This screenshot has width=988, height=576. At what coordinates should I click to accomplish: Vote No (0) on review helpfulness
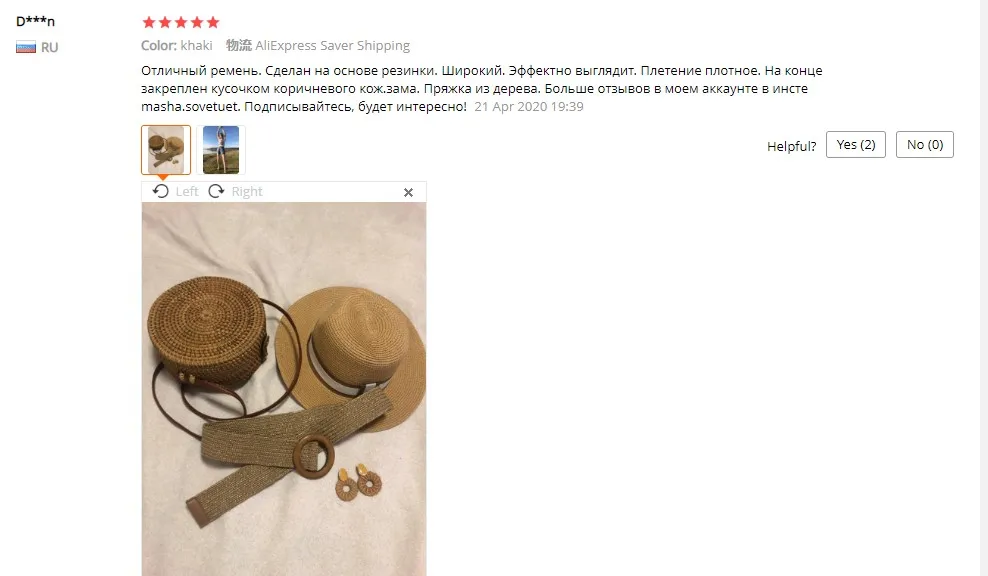[924, 144]
